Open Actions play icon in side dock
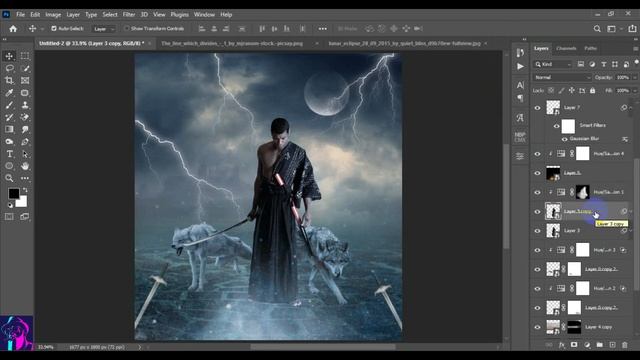Screen dimensions: 640x360 tap(520, 66)
